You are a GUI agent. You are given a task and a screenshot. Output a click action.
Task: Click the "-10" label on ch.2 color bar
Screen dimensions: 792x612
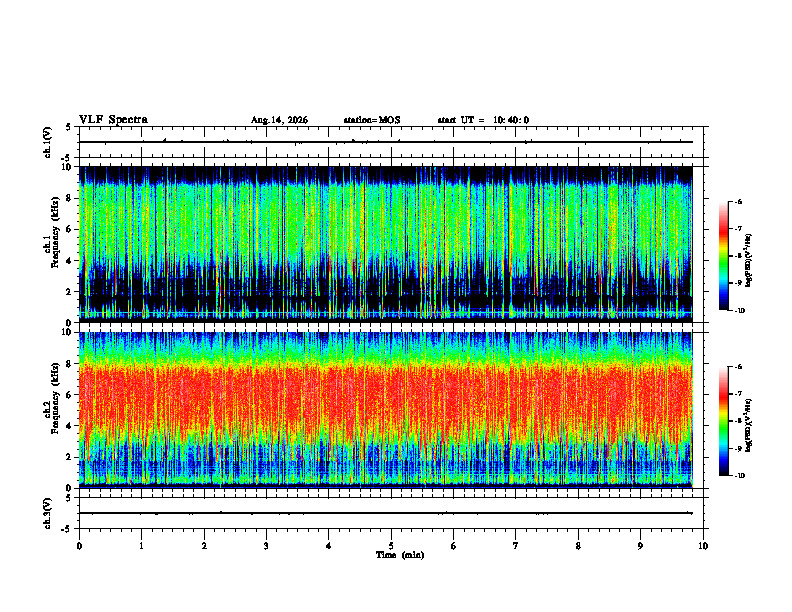(739, 476)
